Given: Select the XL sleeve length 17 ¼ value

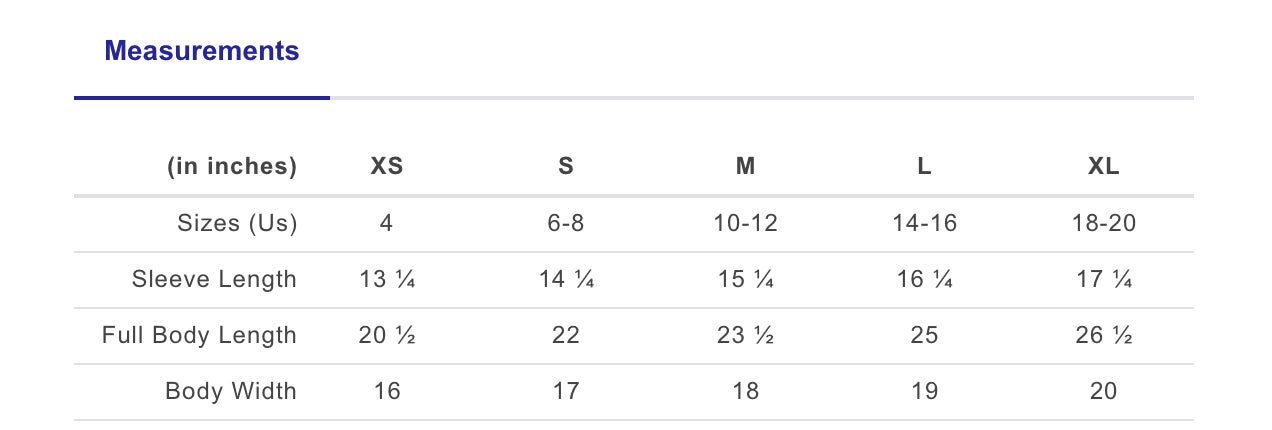Looking at the screenshot, I should click(1104, 279).
